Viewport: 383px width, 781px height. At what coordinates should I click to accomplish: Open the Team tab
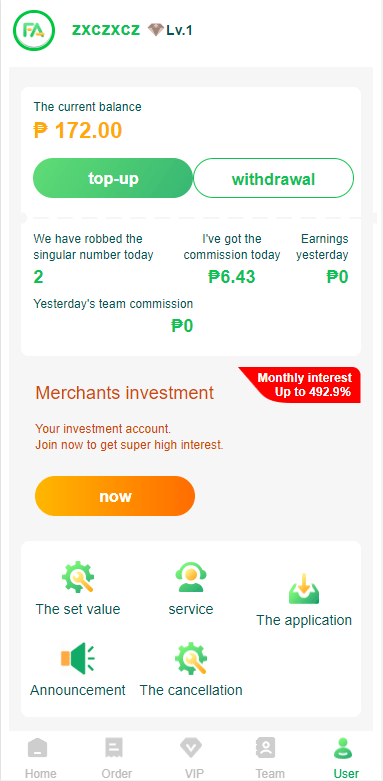point(269,758)
